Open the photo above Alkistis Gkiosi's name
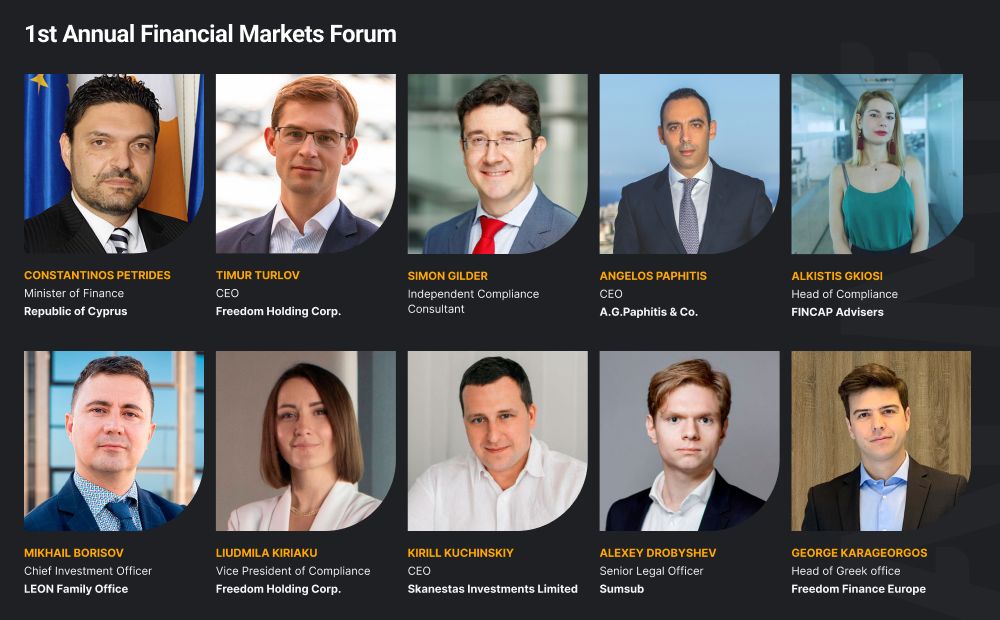The width and height of the screenshot is (1000, 620). (x=877, y=163)
